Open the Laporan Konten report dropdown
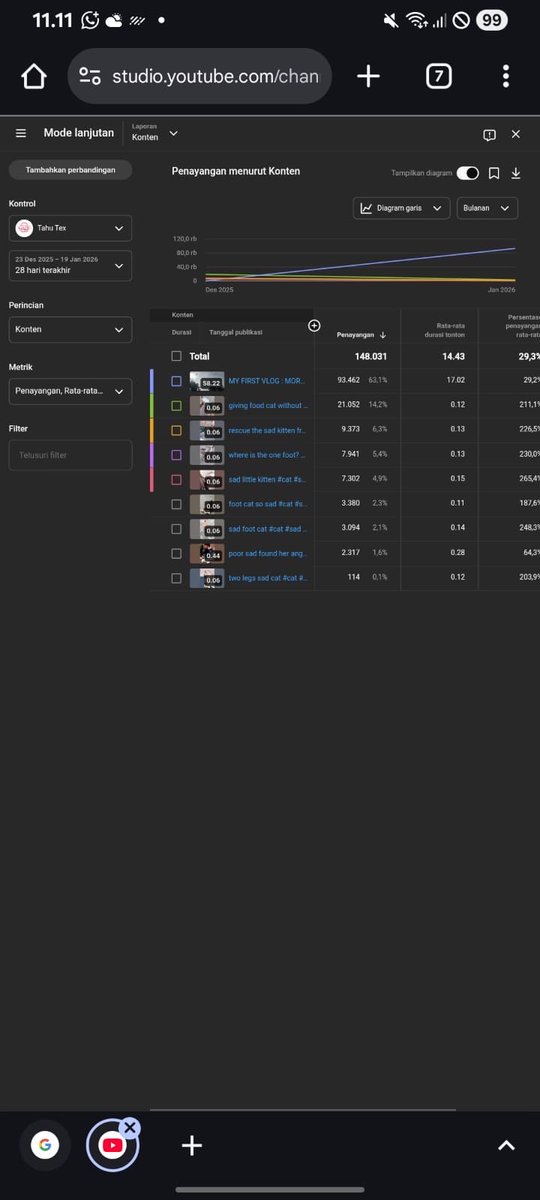This screenshot has width=540, height=1200. [x=155, y=133]
